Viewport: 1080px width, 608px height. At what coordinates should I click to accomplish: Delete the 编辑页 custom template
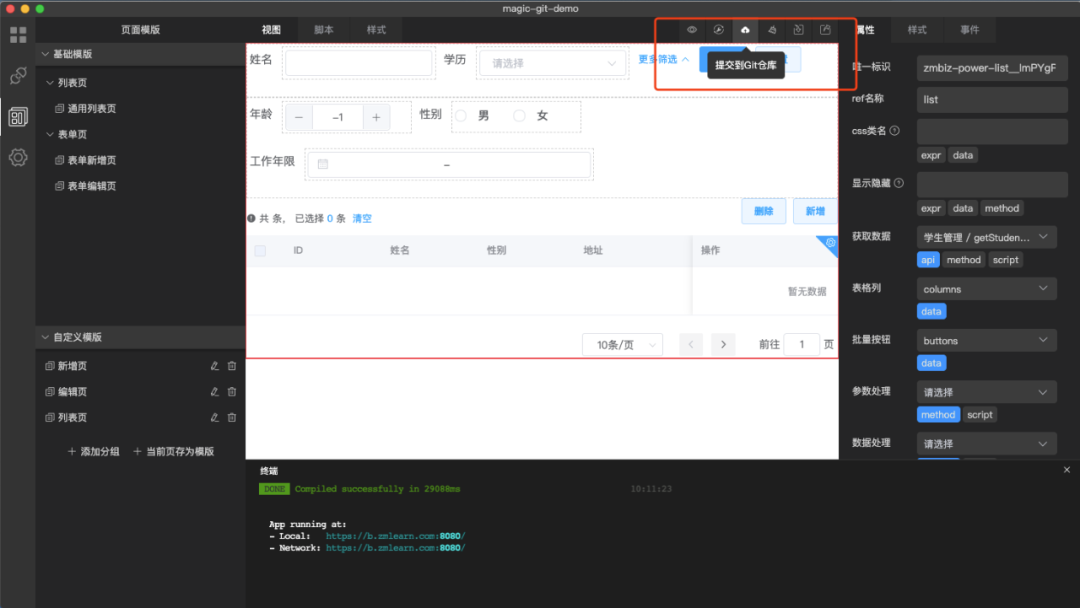[232, 392]
